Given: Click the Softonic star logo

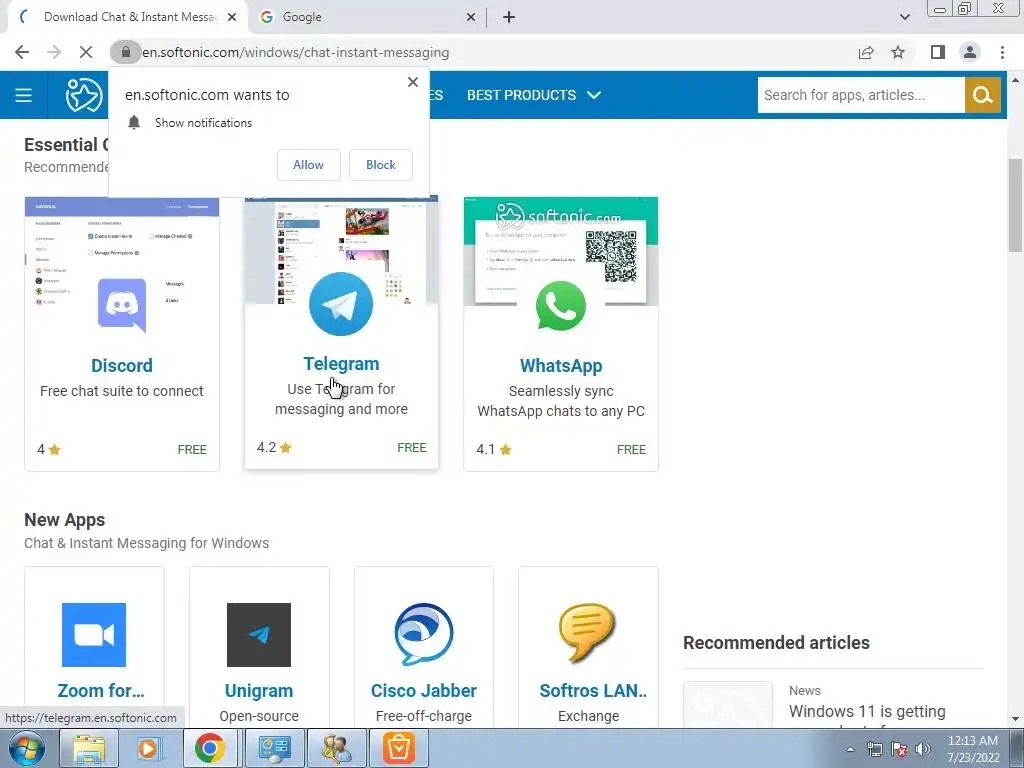Looking at the screenshot, I should pos(84,95).
